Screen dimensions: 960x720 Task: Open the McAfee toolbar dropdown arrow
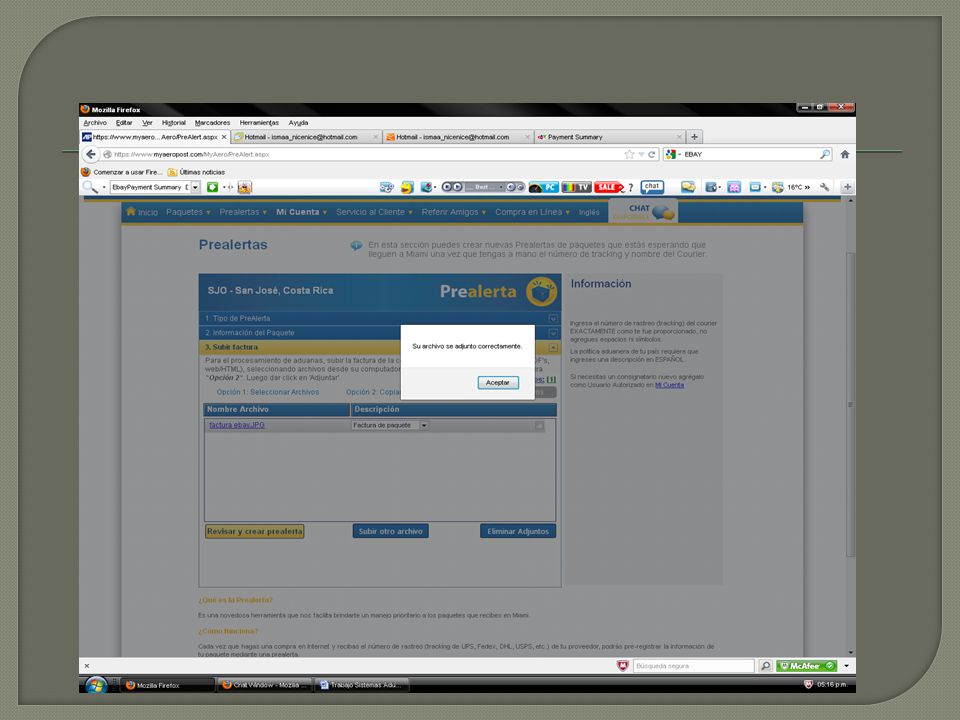846,666
